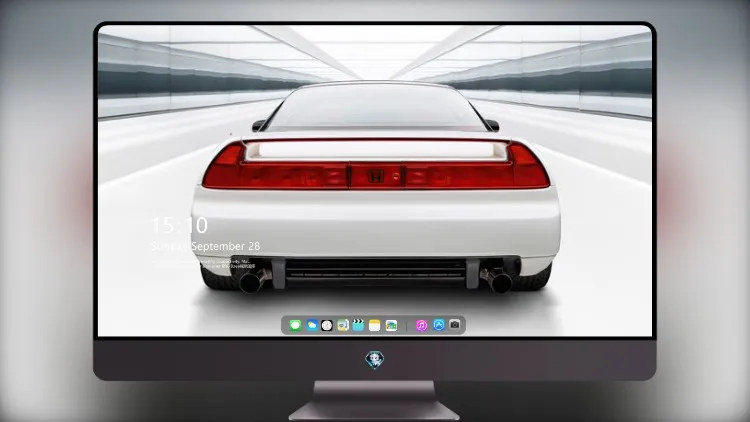The width and height of the screenshot is (750, 422).
Task: Open the Camera app in the dock
Action: [x=455, y=325]
